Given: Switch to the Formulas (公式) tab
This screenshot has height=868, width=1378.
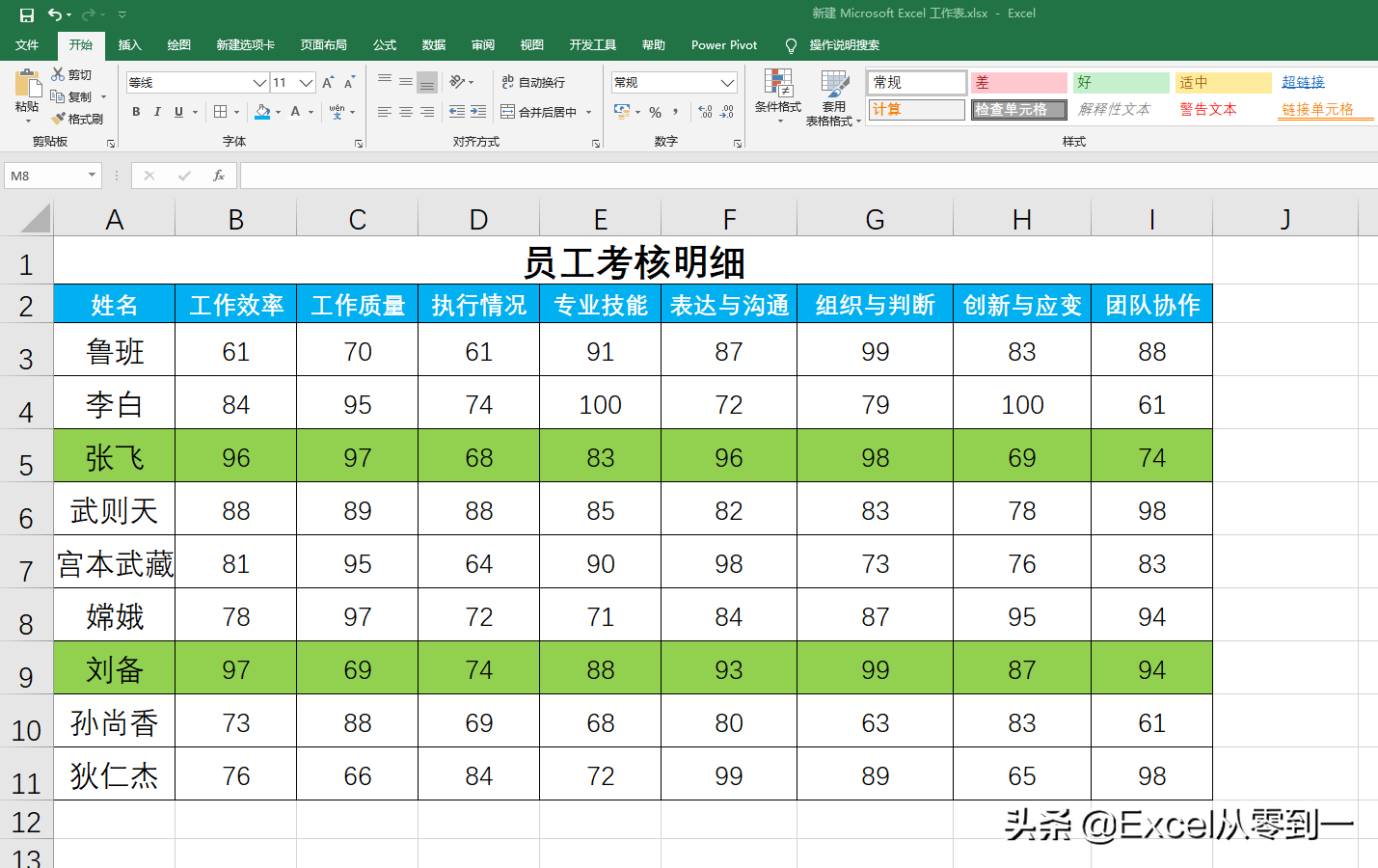Looking at the screenshot, I should (x=385, y=45).
